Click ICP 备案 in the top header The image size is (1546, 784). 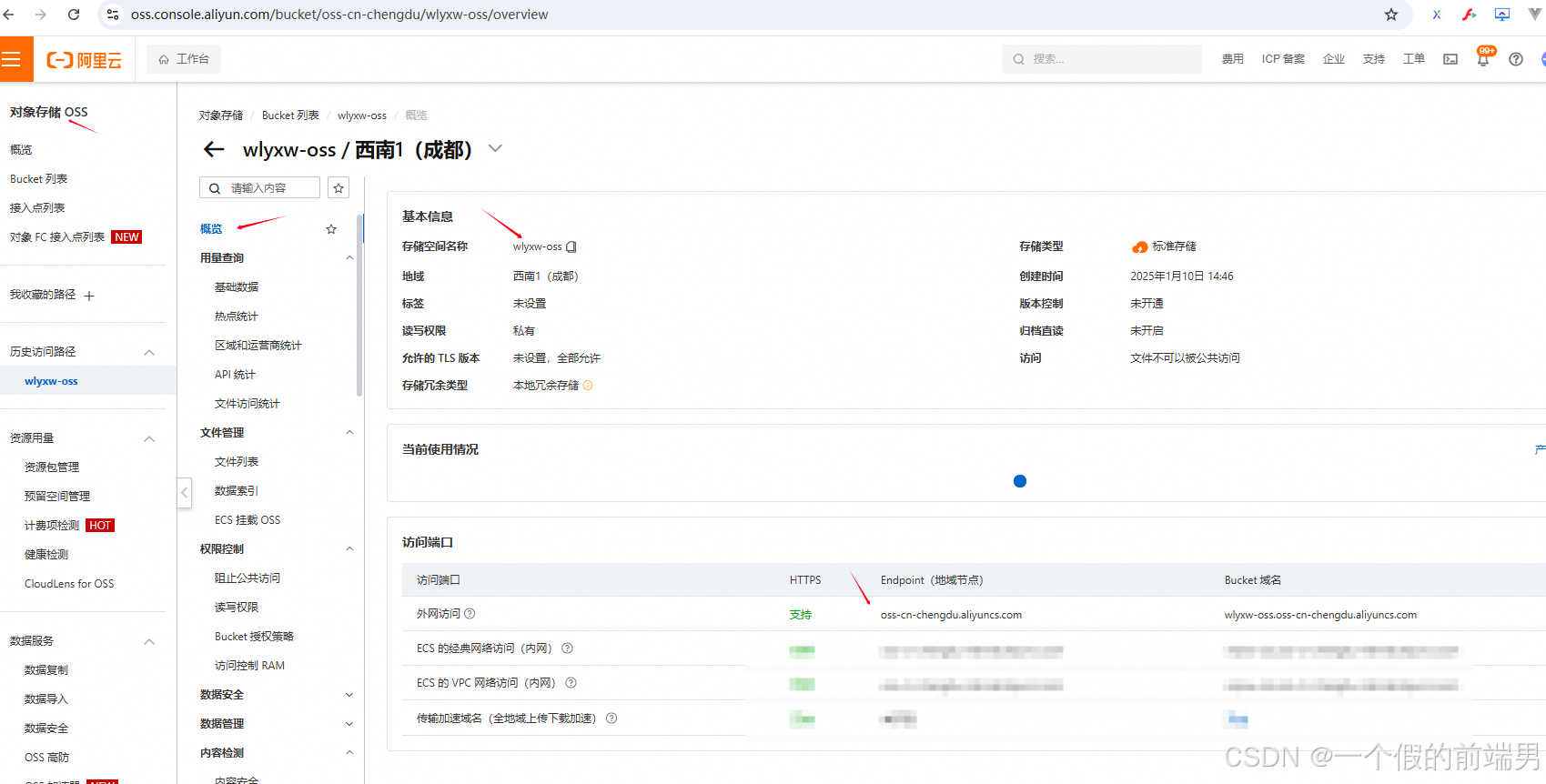pos(1283,59)
